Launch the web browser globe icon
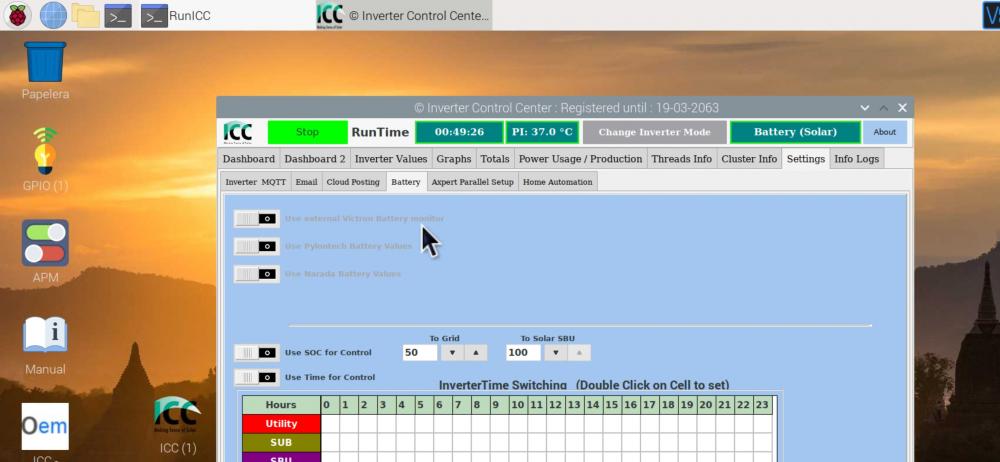Image resolution: width=1000 pixels, height=462 pixels. tap(53, 15)
